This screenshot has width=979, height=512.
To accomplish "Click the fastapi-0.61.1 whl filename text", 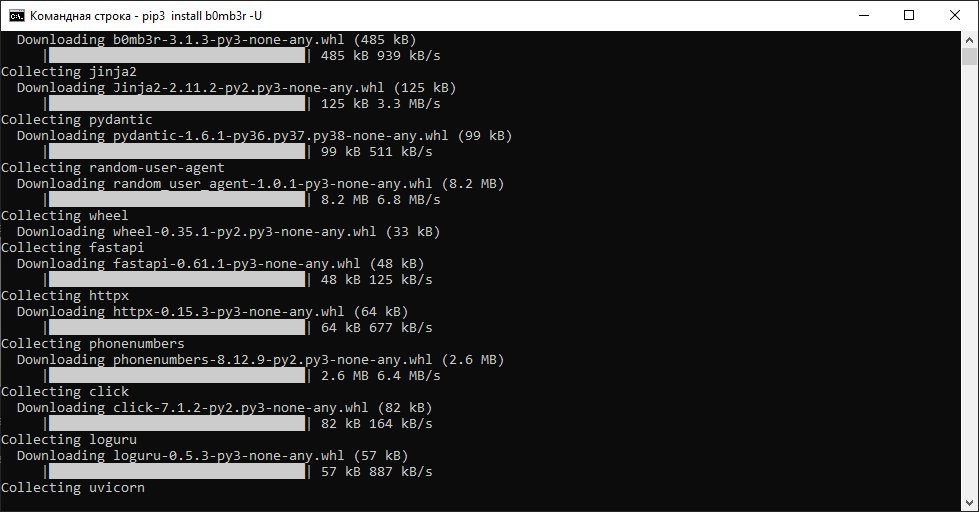I will [x=236, y=264].
